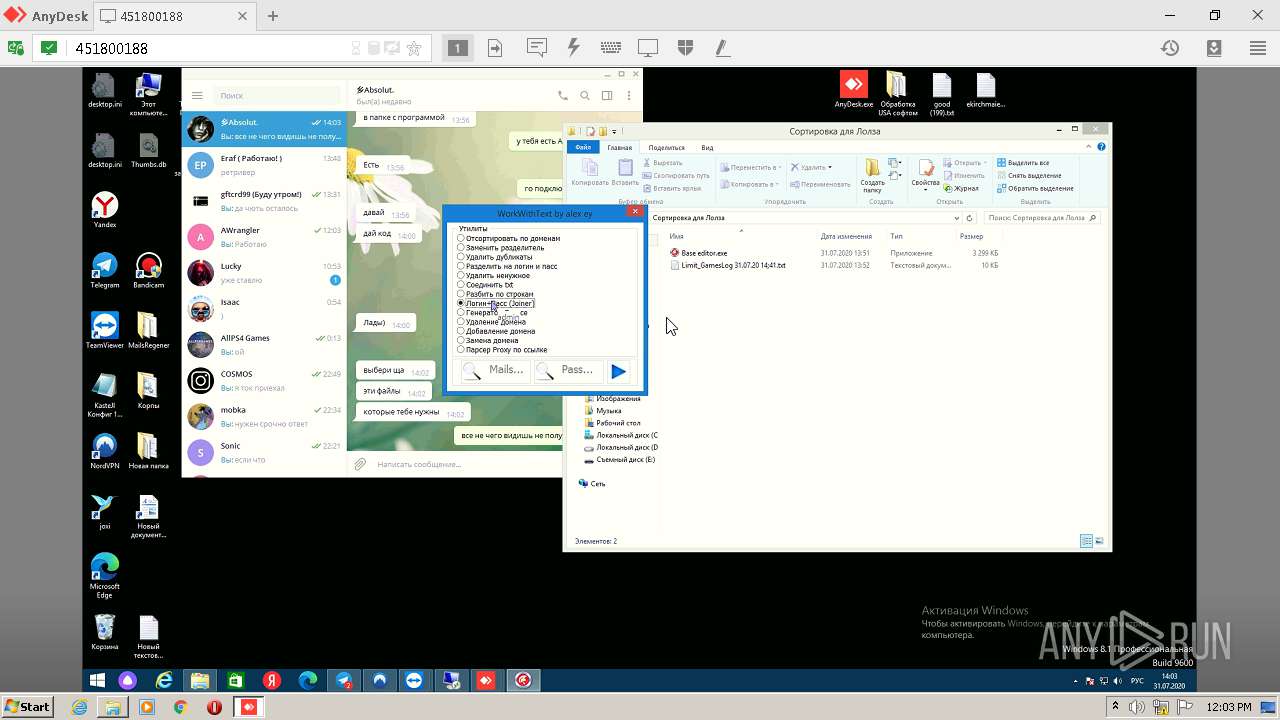The image size is (1280, 720).
Task: Click Выделить все in Explorer ribbon
Action: tap(1023, 162)
